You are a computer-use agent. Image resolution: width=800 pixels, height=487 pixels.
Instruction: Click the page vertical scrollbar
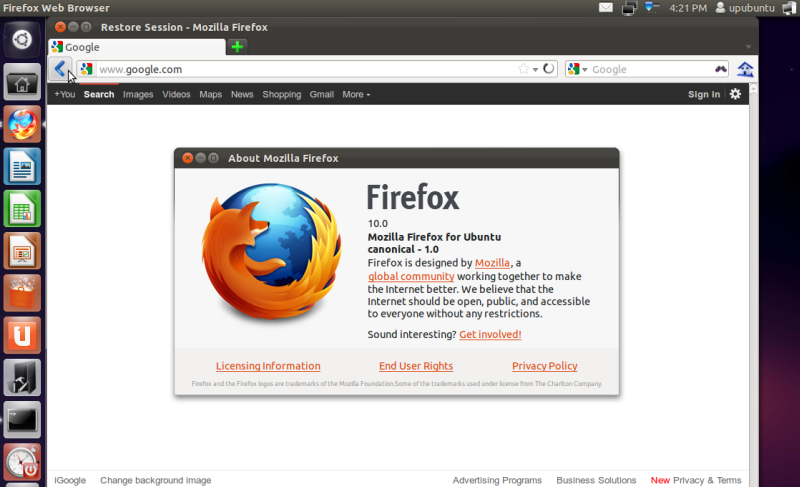754,286
